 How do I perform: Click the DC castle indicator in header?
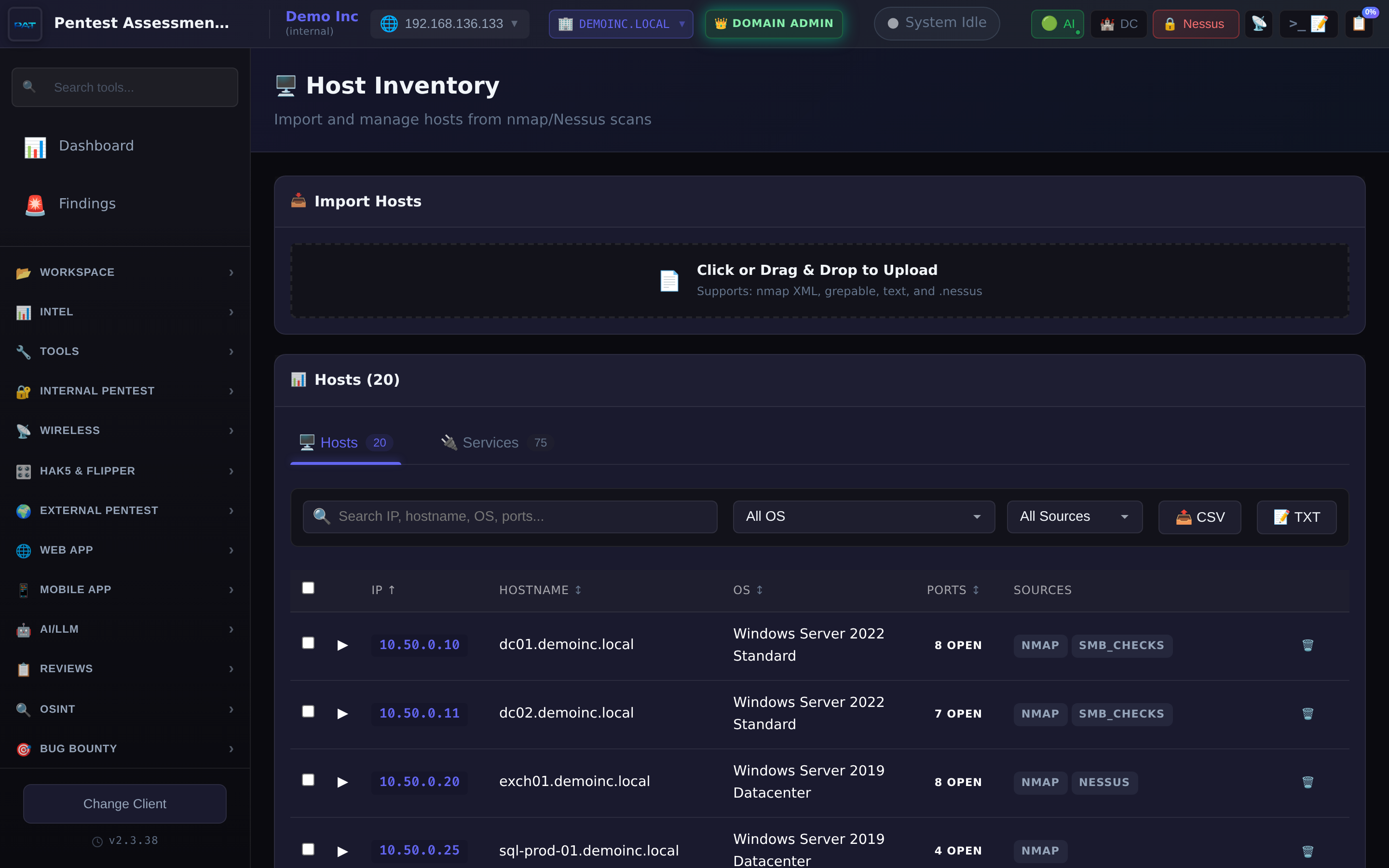1118,24
